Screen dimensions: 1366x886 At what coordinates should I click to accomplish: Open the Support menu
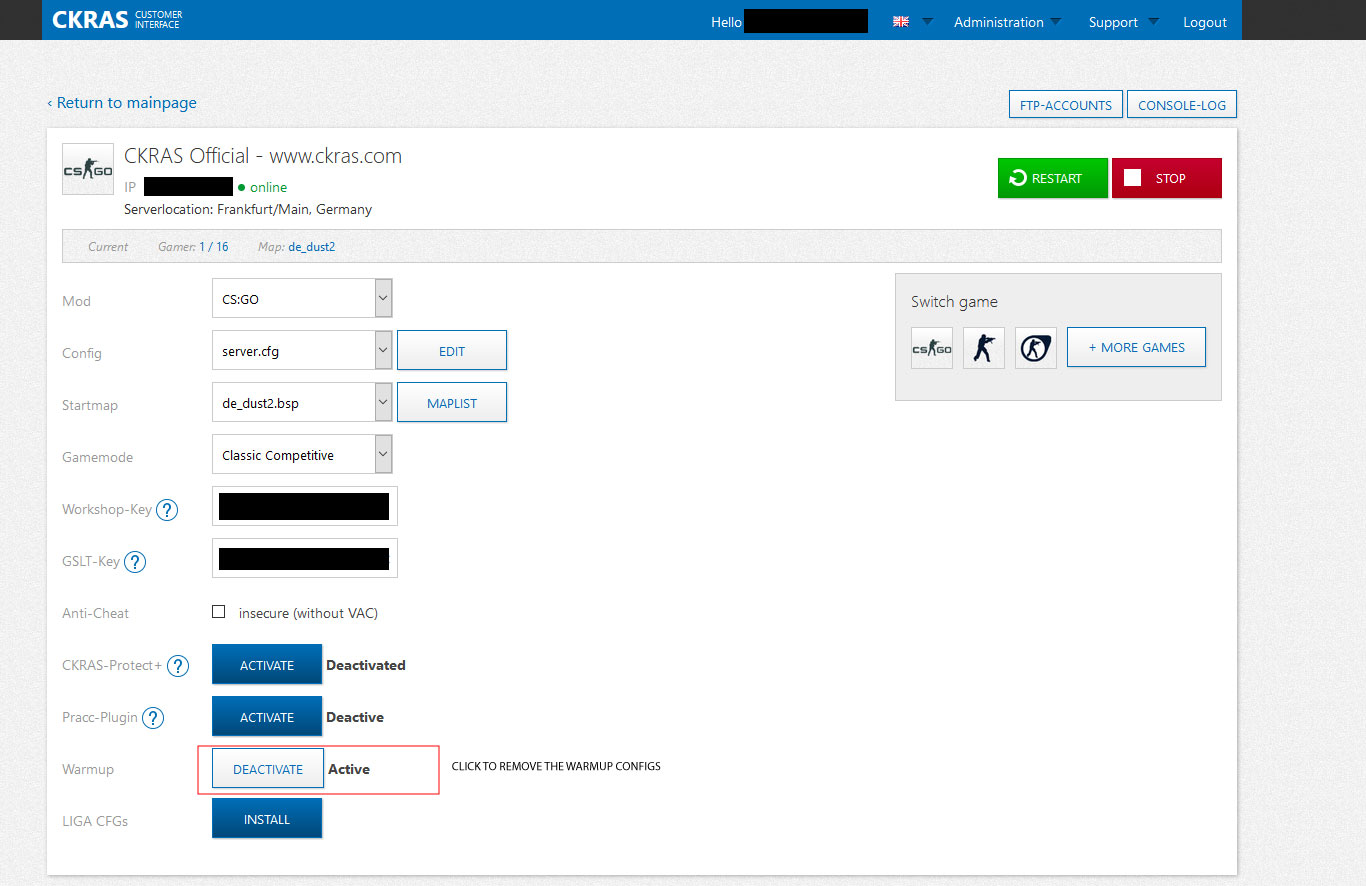coord(1124,22)
